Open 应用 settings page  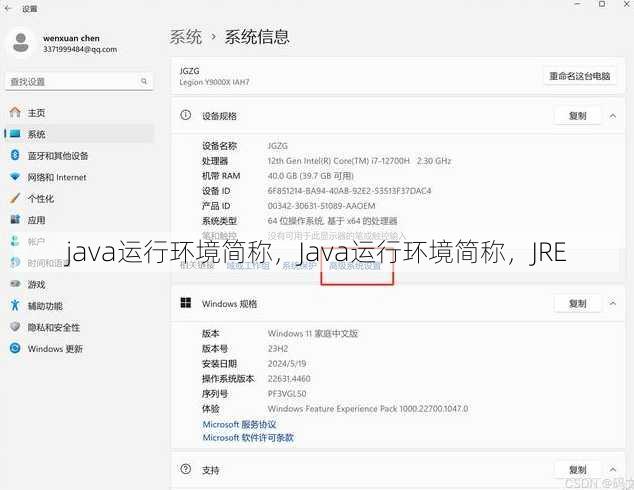click(36, 220)
